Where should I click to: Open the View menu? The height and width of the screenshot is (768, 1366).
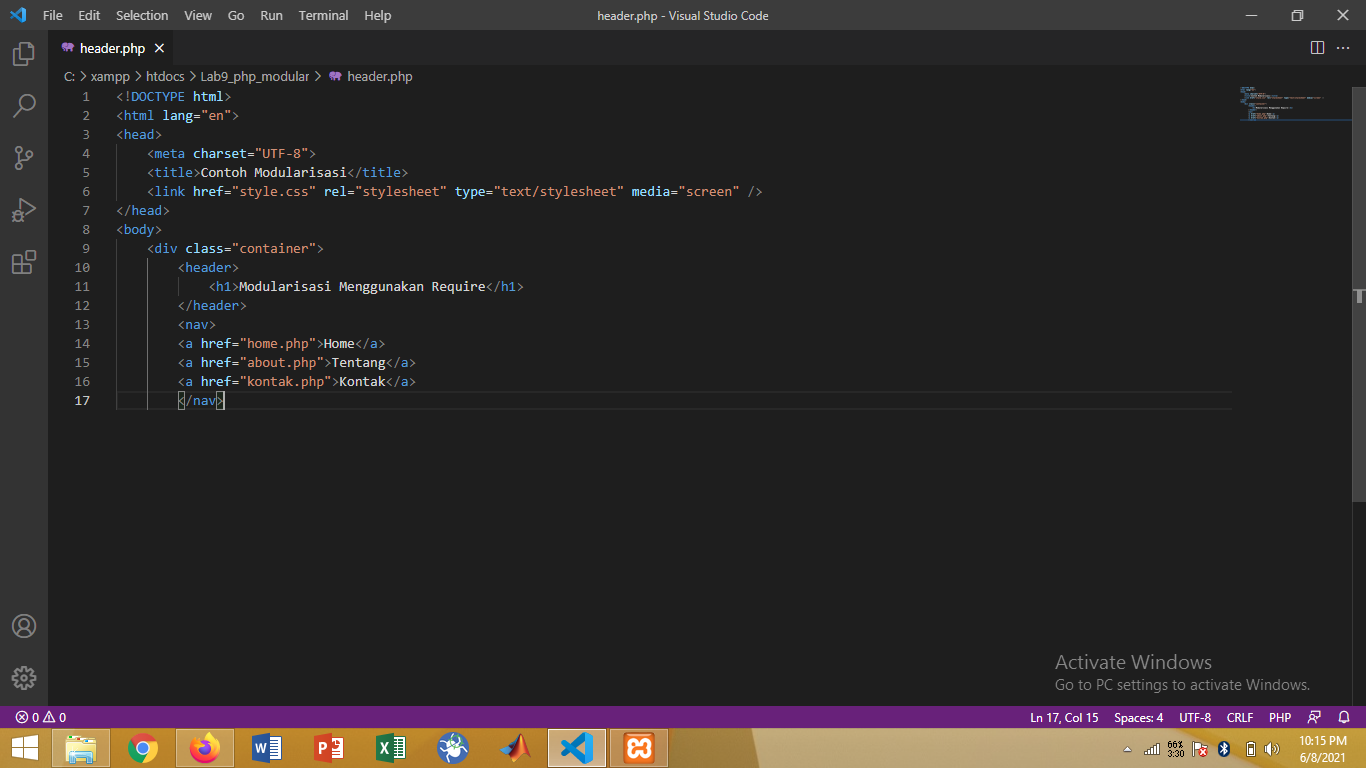[198, 15]
